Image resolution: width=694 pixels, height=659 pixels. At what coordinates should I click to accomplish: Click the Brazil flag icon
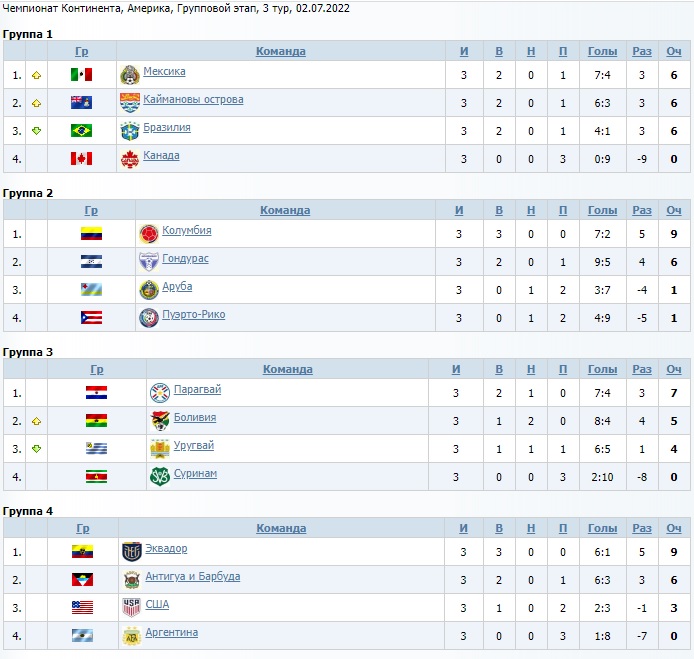81,130
